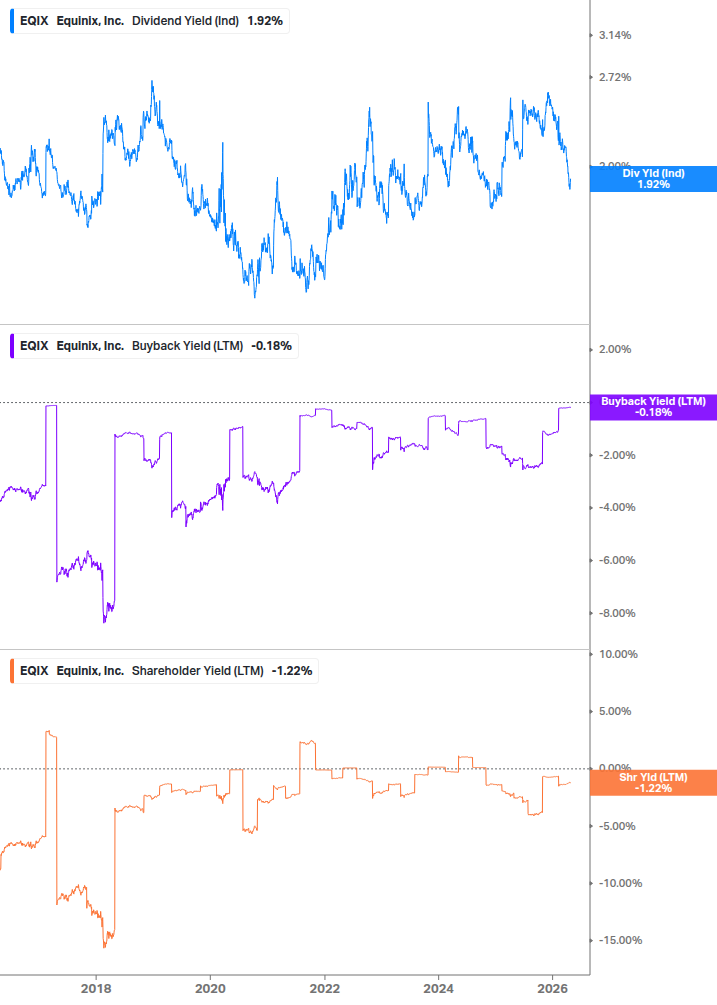Click the 2022 label on the time axis

click(325, 988)
